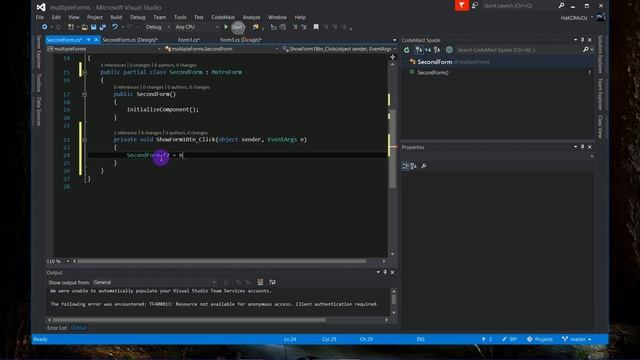Click the CodeMaid Spade refresh icon
Screen dimensions: 640x360
click(407, 50)
